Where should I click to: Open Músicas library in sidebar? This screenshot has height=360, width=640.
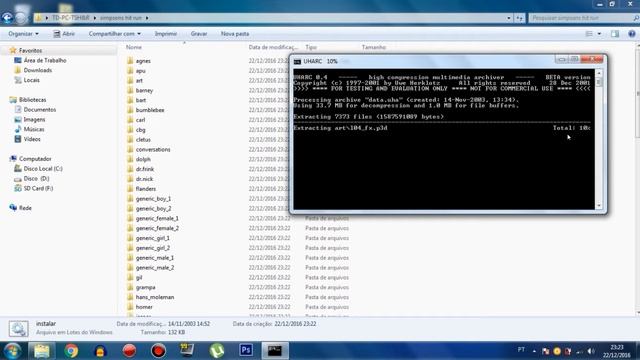coord(34,129)
